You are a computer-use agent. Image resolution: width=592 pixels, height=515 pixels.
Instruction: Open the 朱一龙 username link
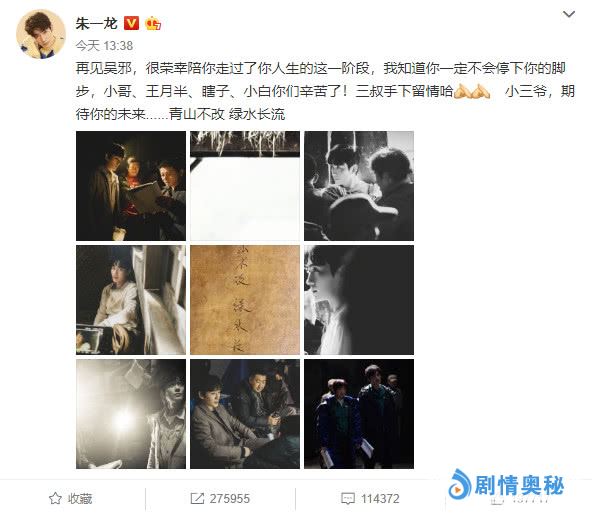tap(97, 23)
